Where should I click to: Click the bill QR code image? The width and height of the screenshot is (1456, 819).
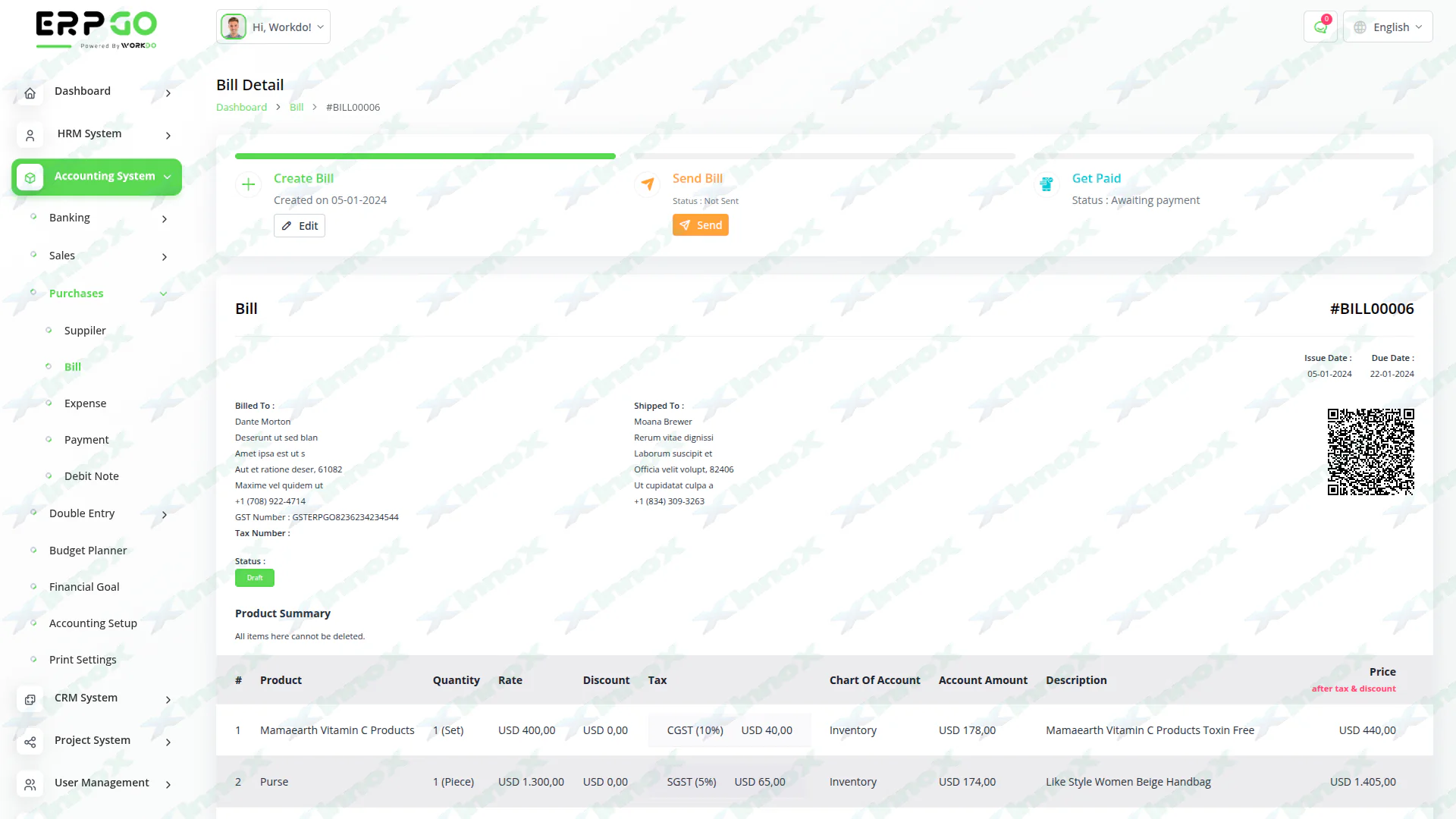point(1370,452)
